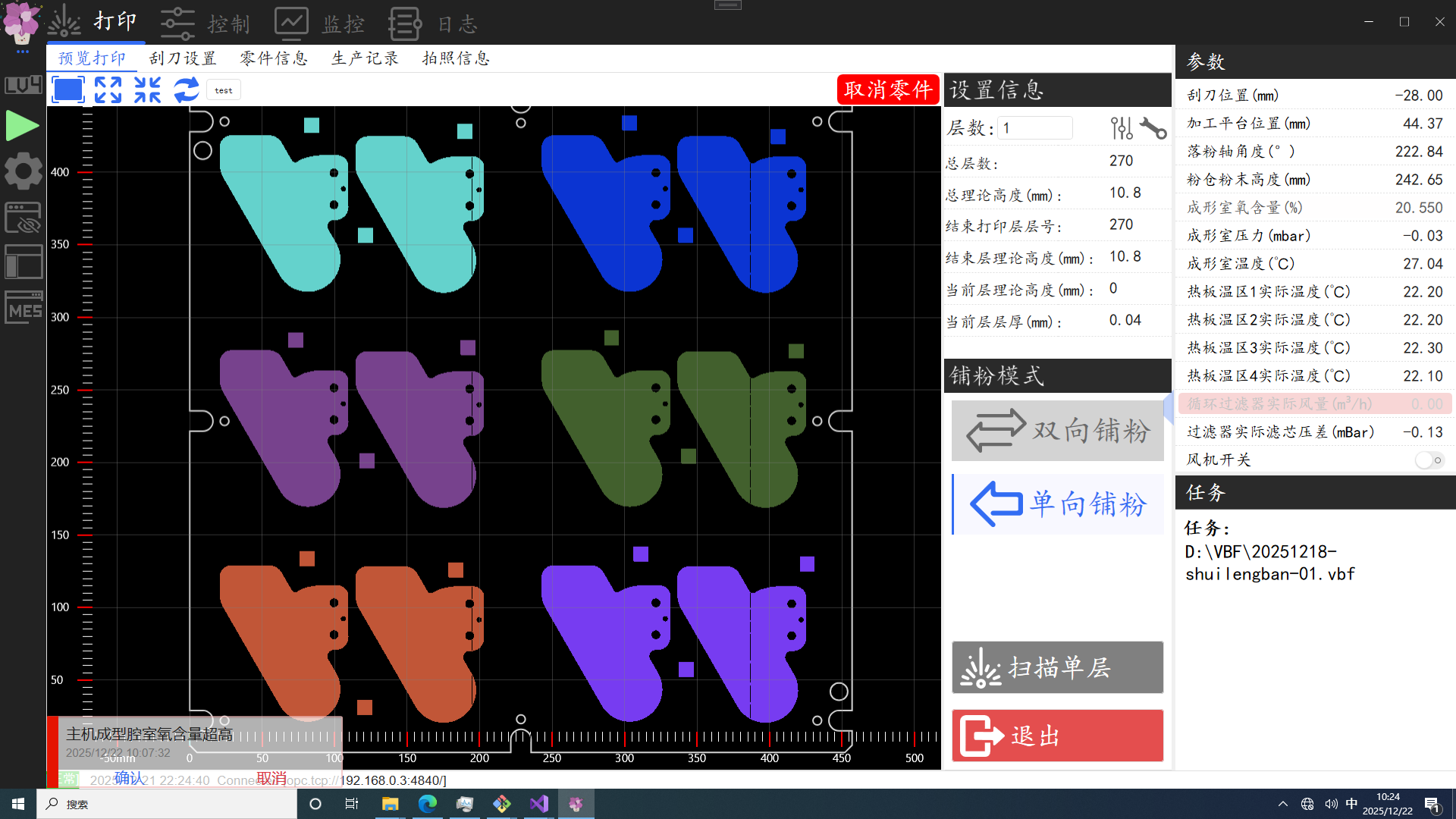
Task: Show hidden system tray icons
Action: click(1283, 804)
